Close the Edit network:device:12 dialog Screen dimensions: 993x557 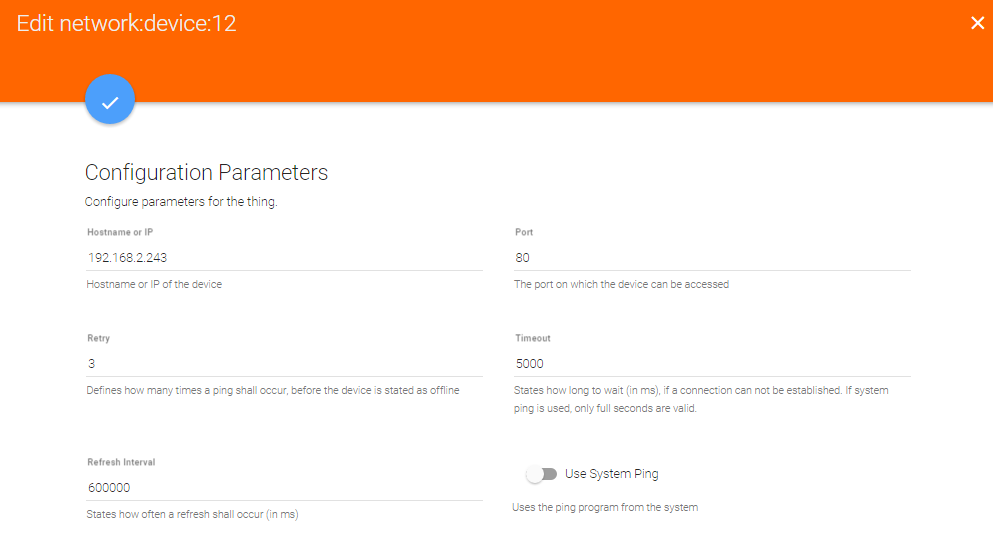coord(977,23)
